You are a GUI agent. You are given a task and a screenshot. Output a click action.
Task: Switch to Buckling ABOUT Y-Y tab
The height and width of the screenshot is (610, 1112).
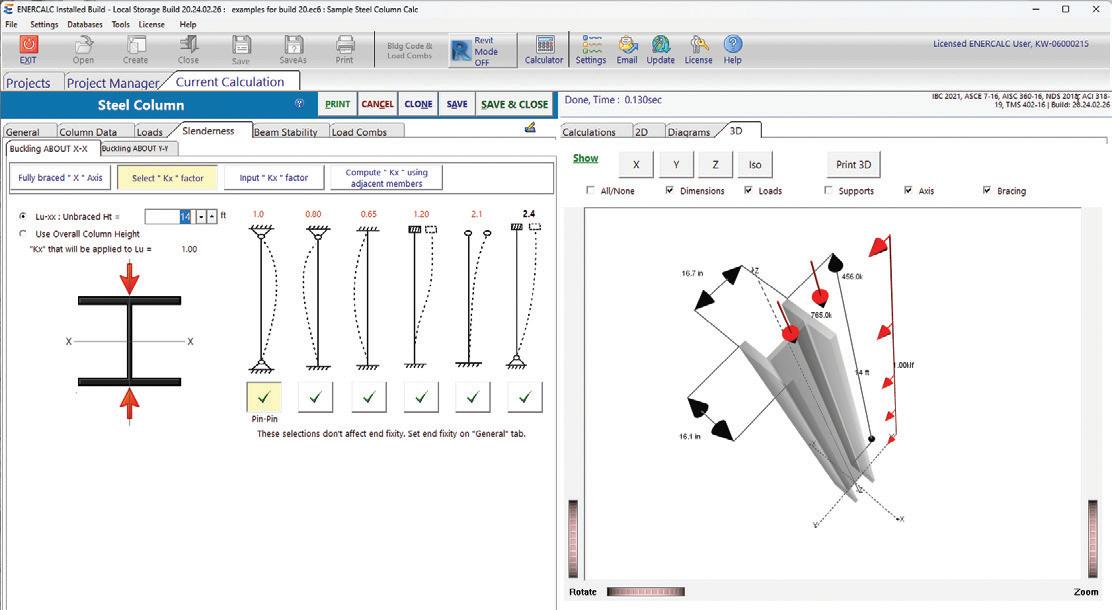point(135,148)
